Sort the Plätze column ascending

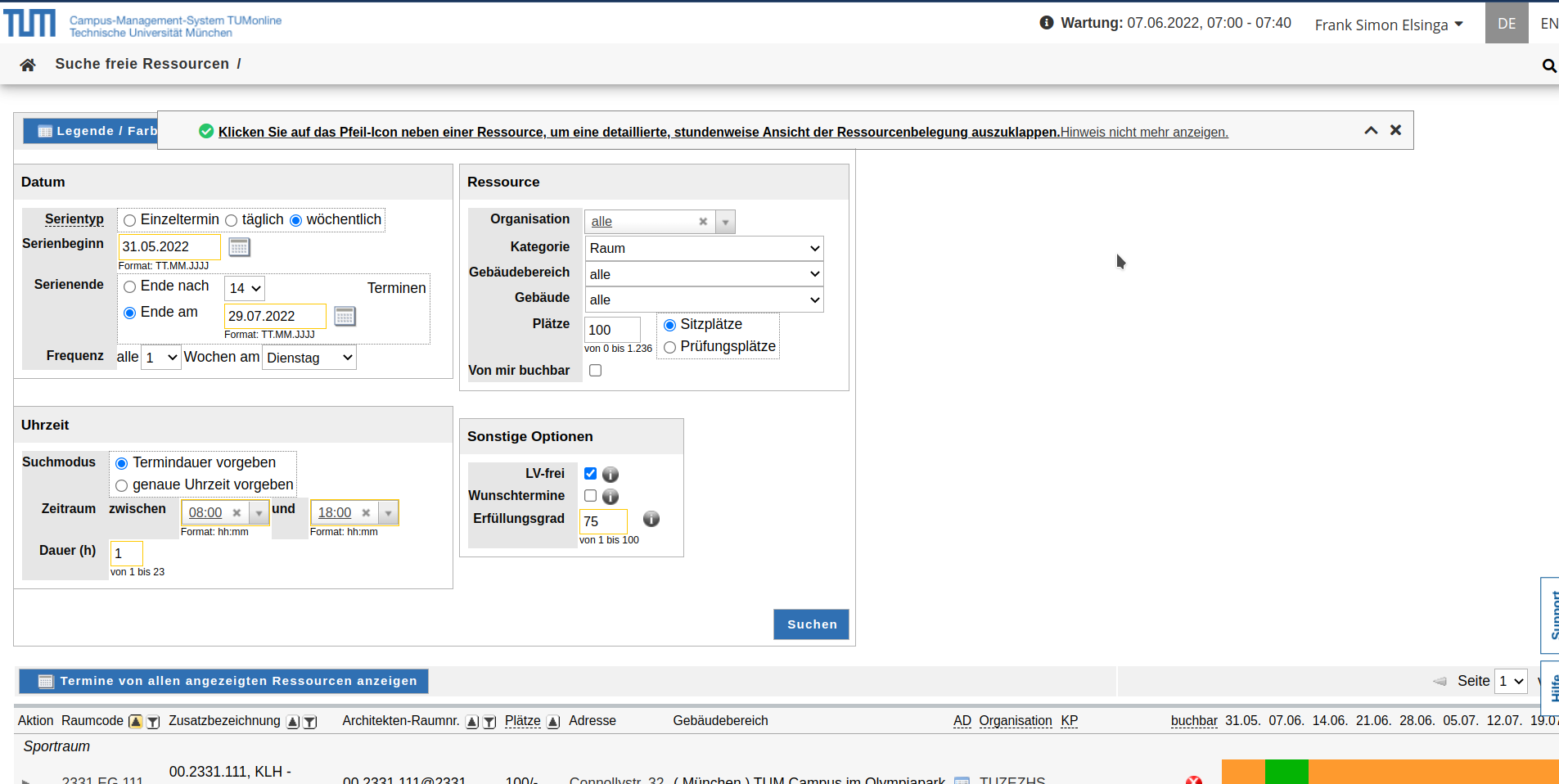[x=553, y=722]
